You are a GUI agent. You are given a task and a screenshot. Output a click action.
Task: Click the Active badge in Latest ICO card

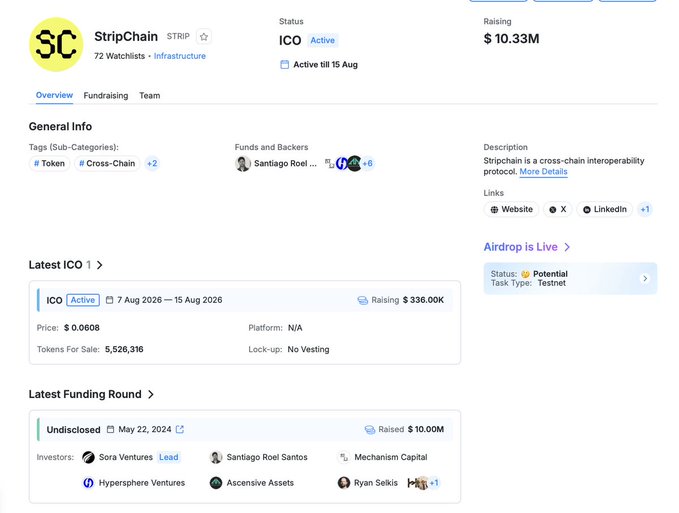point(83,300)
